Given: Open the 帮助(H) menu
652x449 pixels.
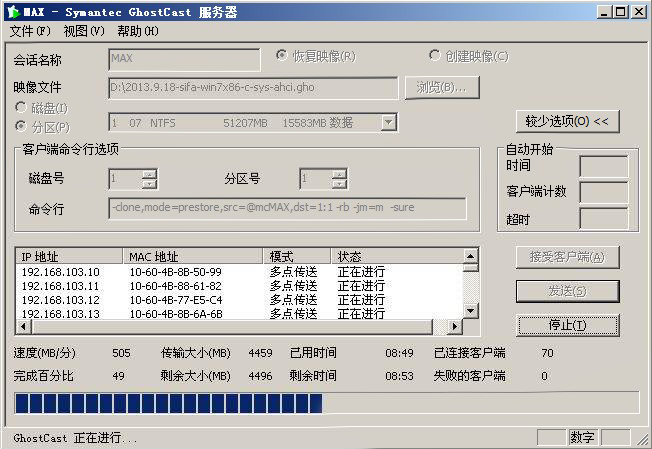Looking at the screenshot, I should 138,31.
